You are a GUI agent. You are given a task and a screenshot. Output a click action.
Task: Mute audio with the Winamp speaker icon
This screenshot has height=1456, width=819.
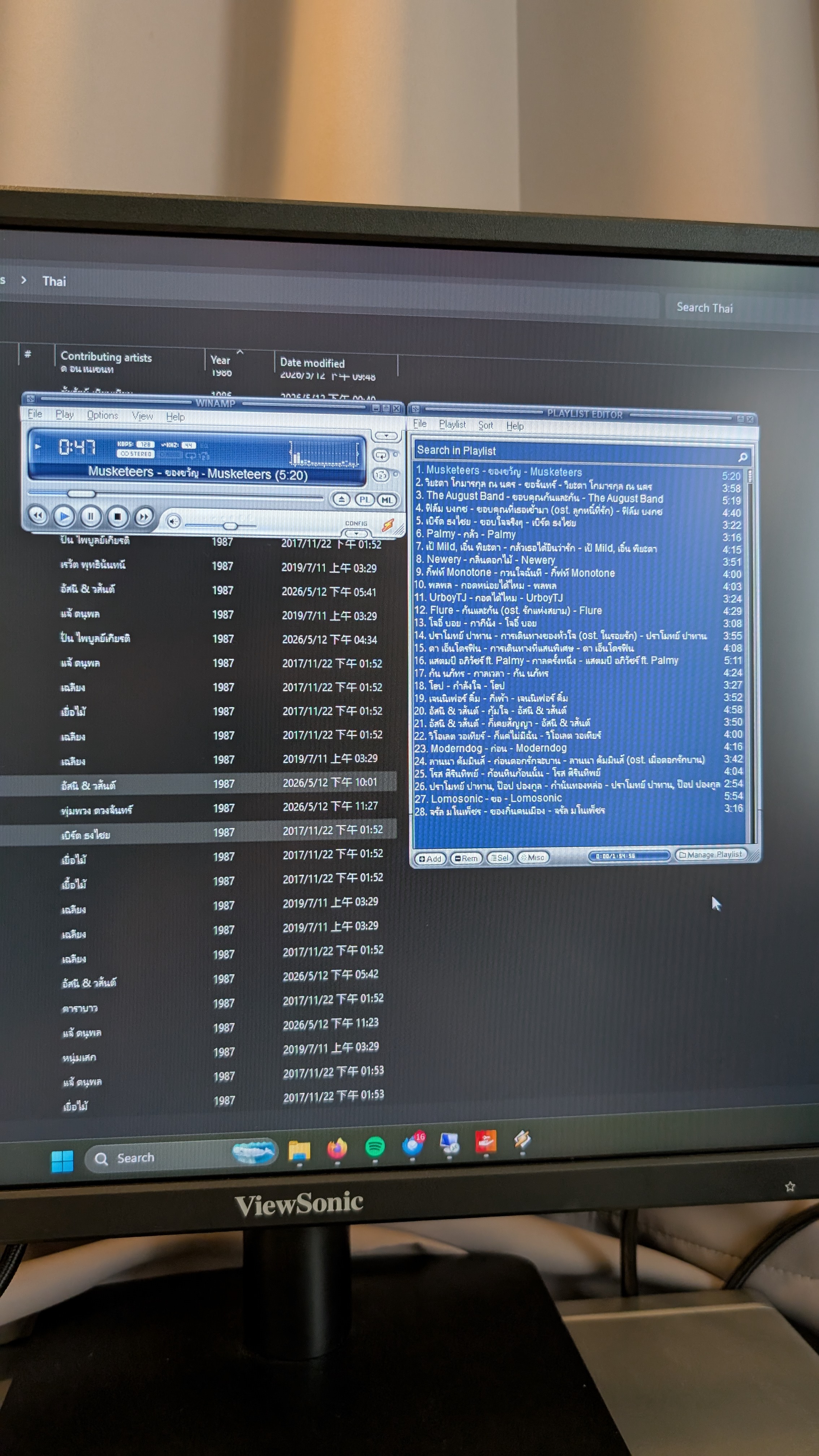(x=174, y=521)
